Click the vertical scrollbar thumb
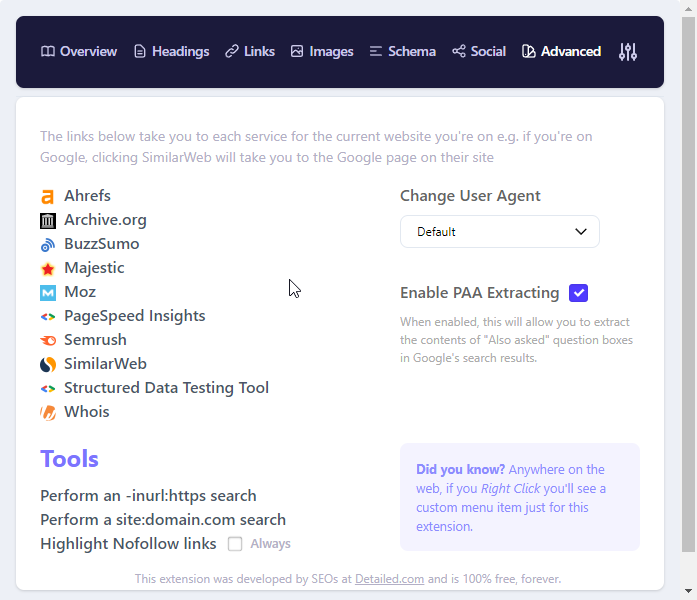Image resolution: width=697 pixels, height=600 pixels. click(x=688, y=285)
